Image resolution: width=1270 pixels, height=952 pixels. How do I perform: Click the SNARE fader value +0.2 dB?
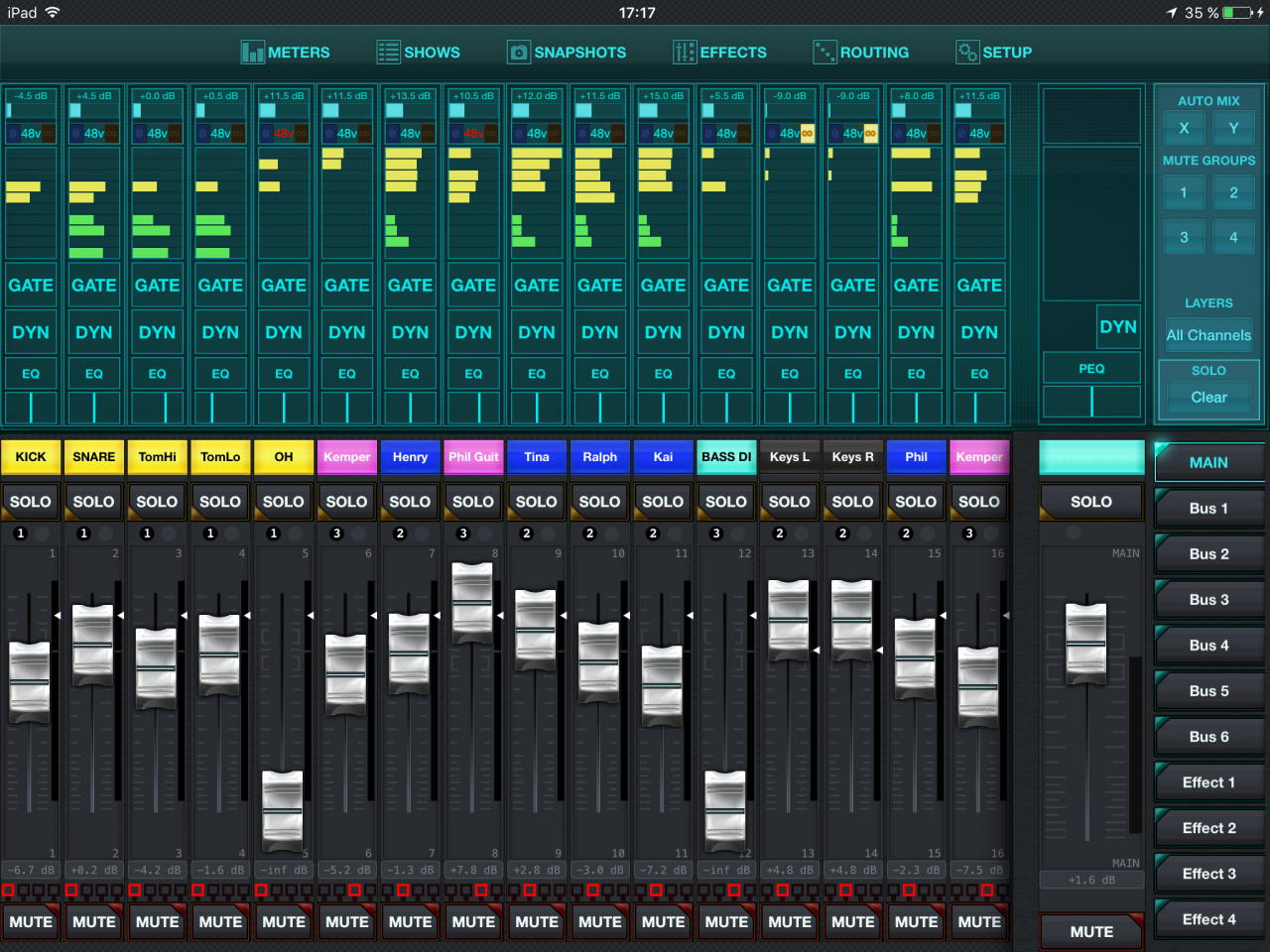click(93, 870)
